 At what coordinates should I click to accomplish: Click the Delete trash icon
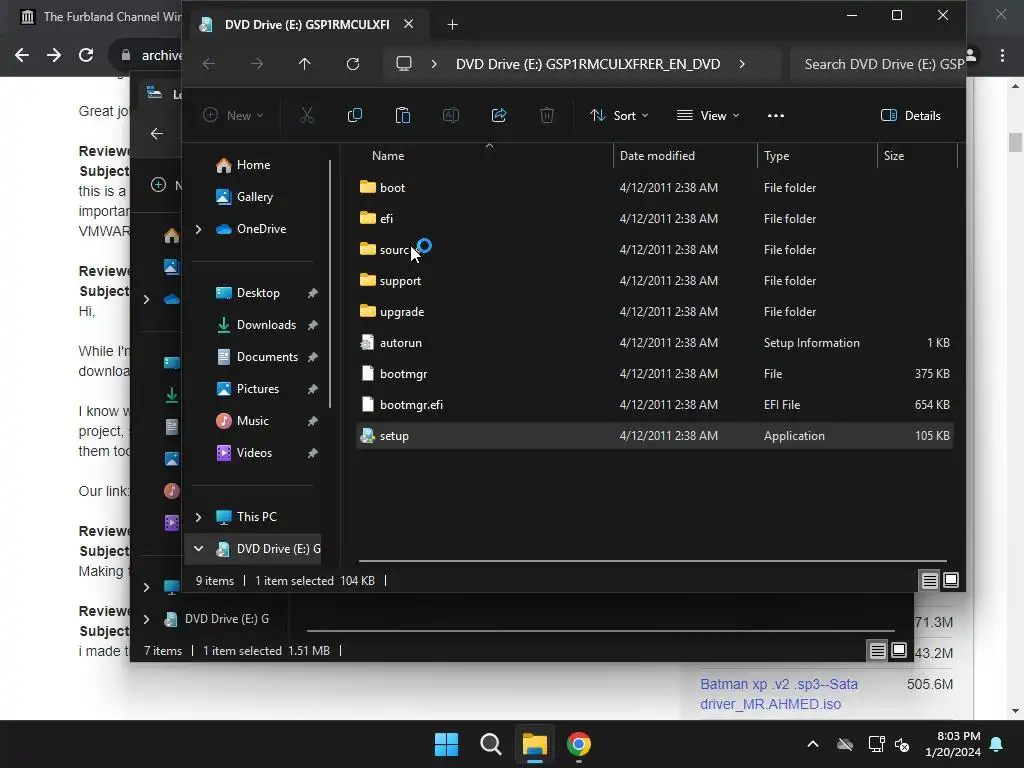tap(547, 116)
